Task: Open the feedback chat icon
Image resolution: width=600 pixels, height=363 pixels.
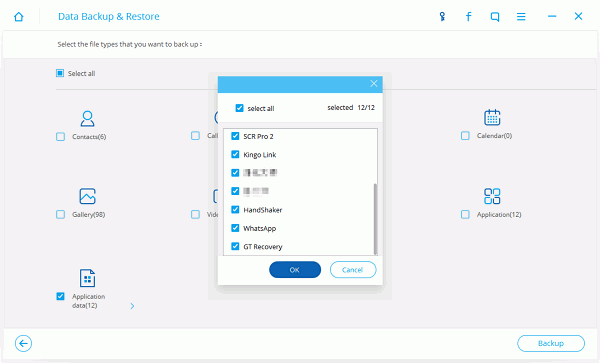Action: tap(495, 17)
